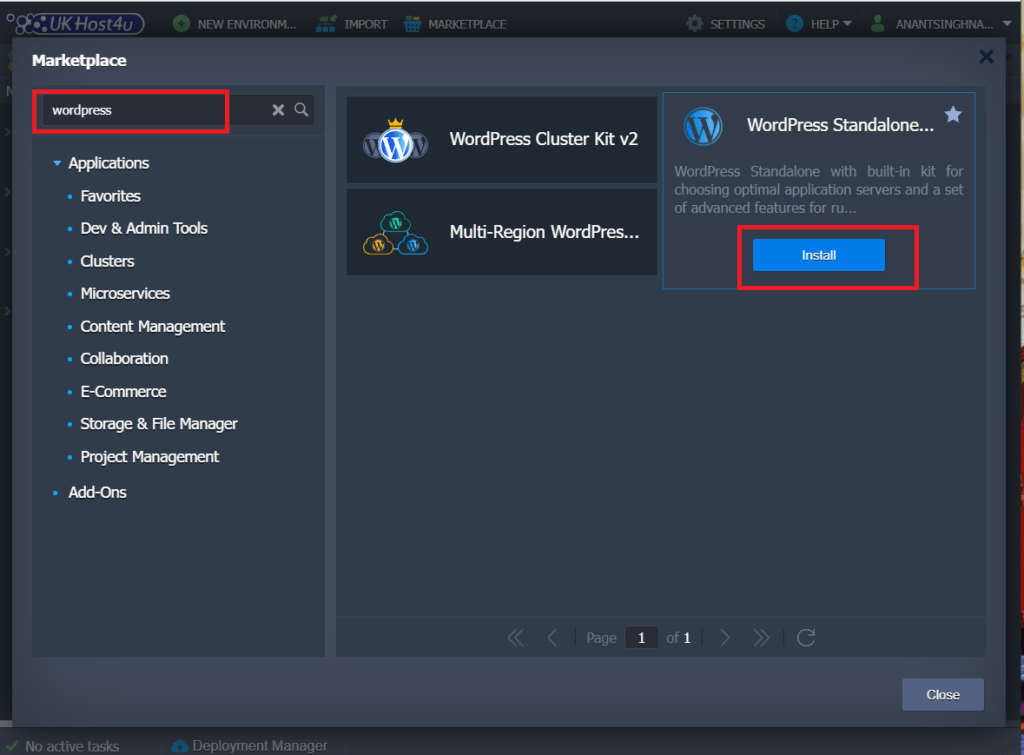Image resolution: width=1024 pixels, height=755 pixels.
Task: Select the Content Management category
Action: pyautogui.click(x=152, y=326)
